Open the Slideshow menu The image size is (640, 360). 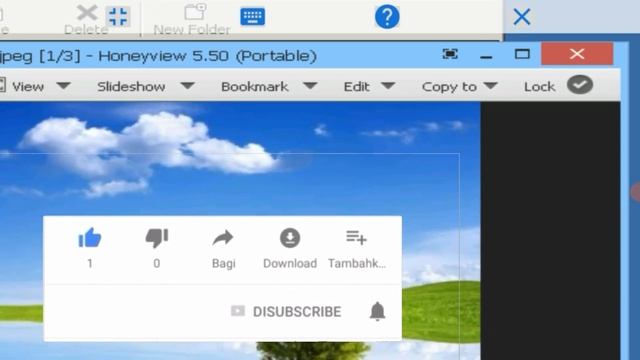[x=131, y=87]
